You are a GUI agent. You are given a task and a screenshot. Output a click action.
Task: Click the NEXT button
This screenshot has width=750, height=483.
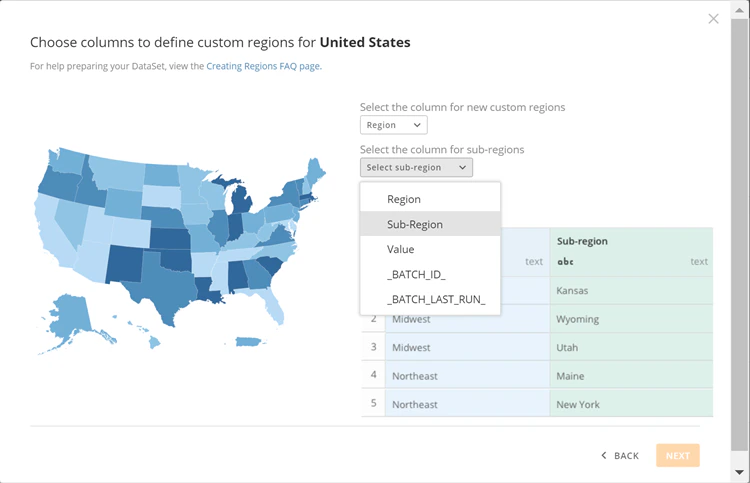tap(678, 455)
